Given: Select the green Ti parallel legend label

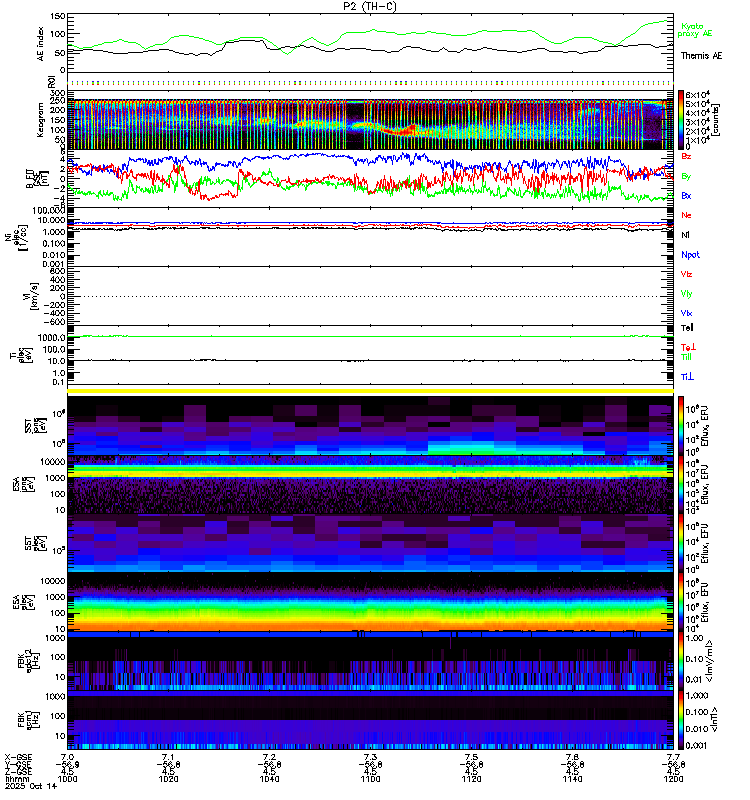Looking at the screenshot, I should tap(686, 357).
